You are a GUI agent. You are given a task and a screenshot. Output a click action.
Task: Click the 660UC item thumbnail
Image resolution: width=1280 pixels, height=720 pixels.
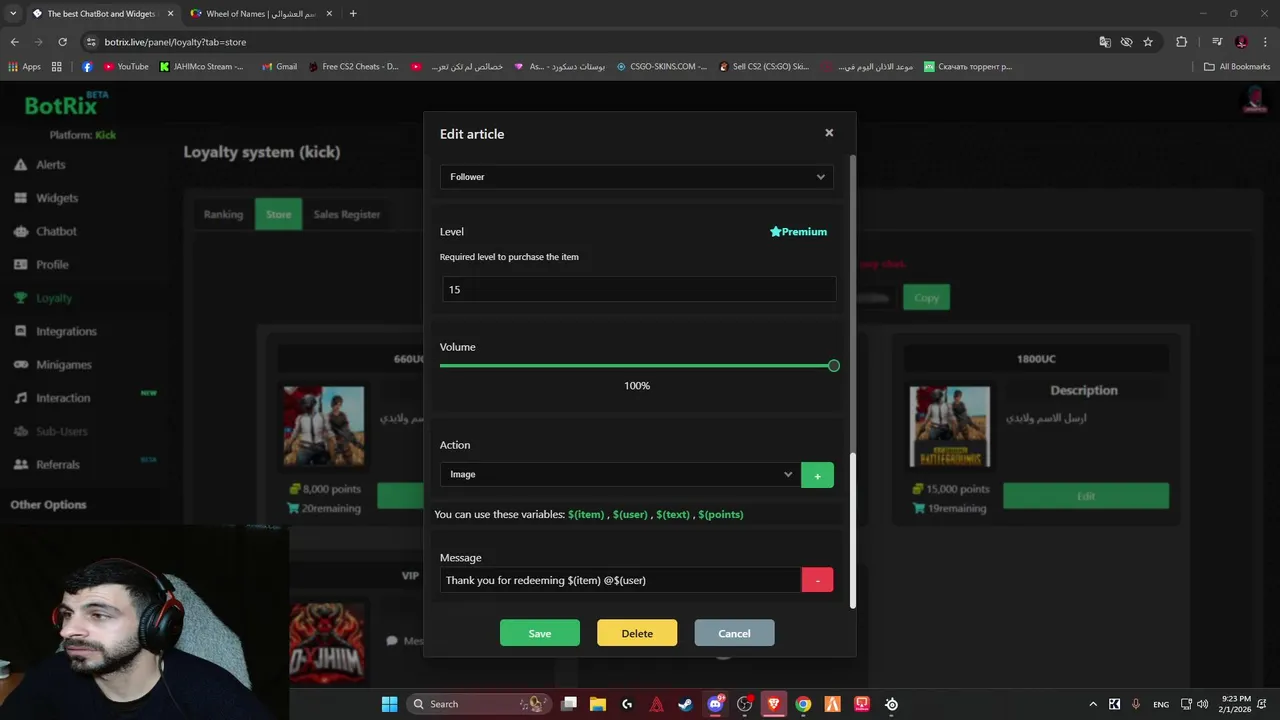(324, 426)
